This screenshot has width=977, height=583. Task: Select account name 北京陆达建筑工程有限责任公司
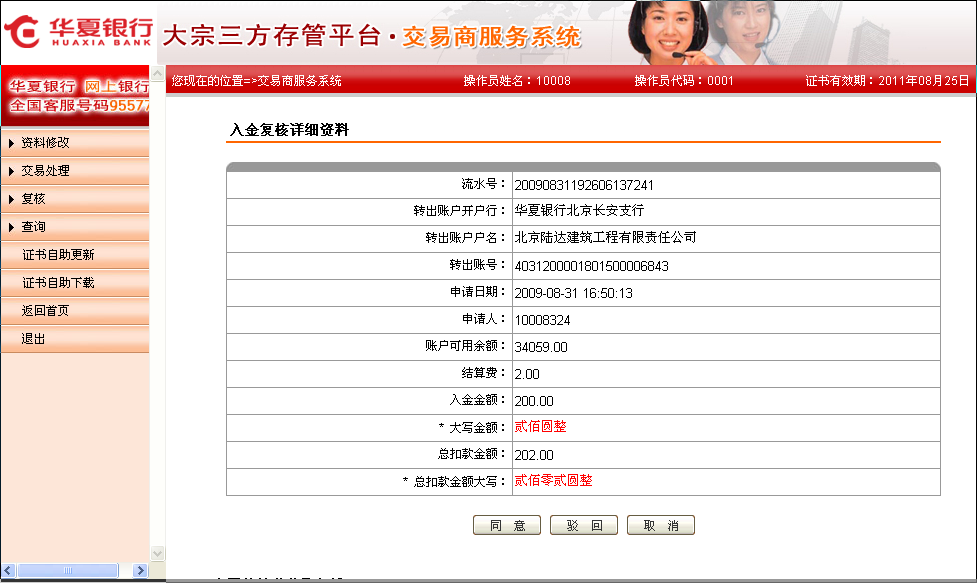coord(605,237)
